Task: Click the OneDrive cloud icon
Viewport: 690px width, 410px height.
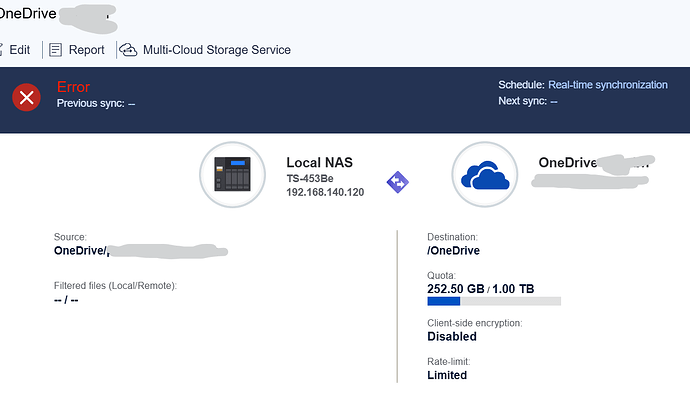Action: [x=484, y=174]
